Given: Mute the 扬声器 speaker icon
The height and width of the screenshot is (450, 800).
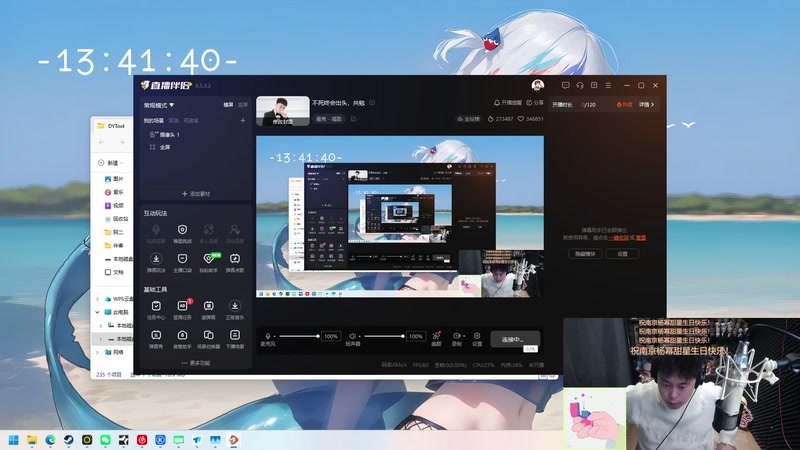Looking at the screenshot, I should coord(352,336).
